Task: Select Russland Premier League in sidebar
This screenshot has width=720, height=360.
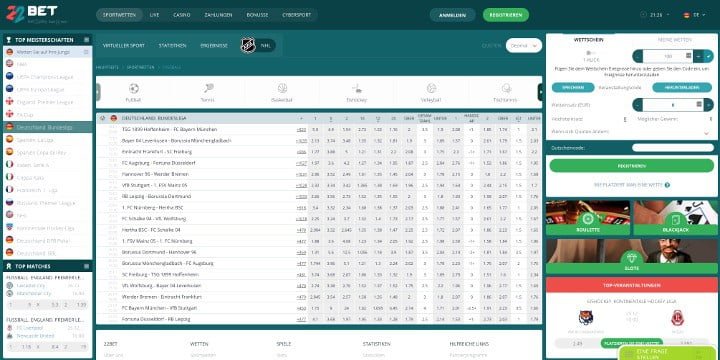Action: (x=48, y=202)
